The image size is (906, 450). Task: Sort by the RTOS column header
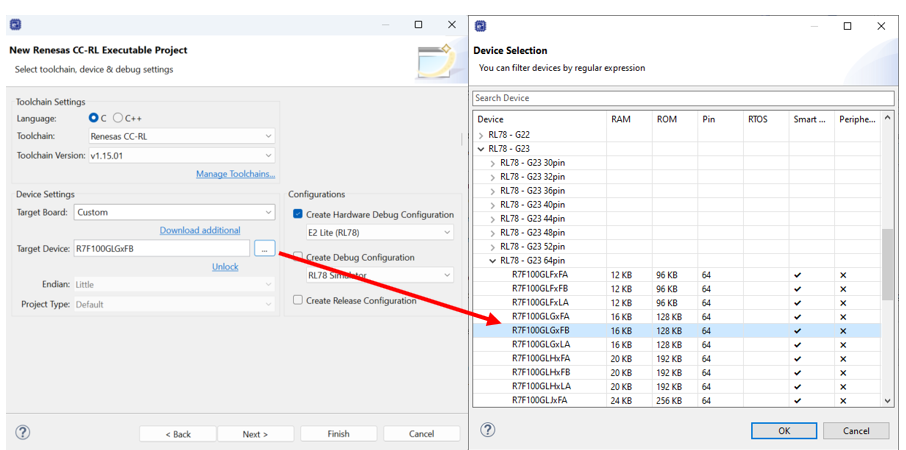click(766, 119)
